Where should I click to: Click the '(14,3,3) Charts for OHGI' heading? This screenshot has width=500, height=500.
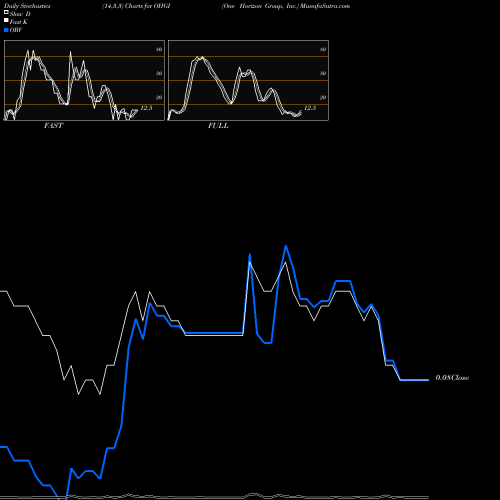click(x=136, y=6)
